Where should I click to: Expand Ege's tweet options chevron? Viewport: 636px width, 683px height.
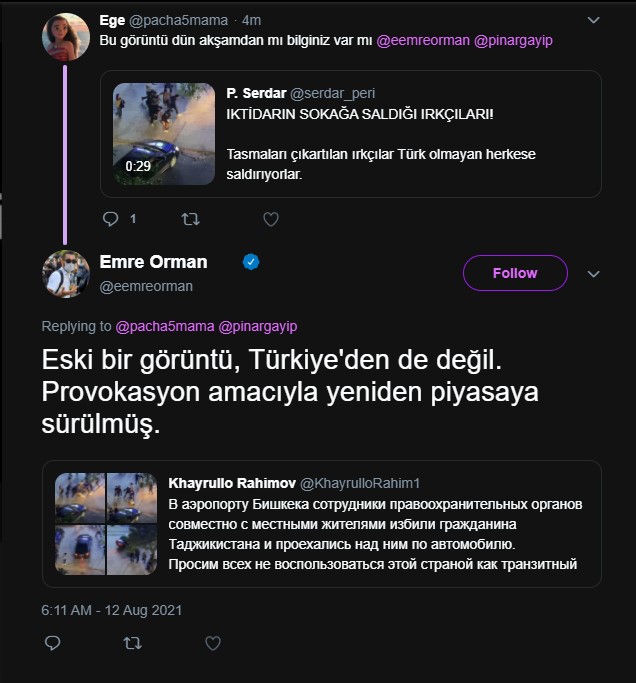pos(593,20)
